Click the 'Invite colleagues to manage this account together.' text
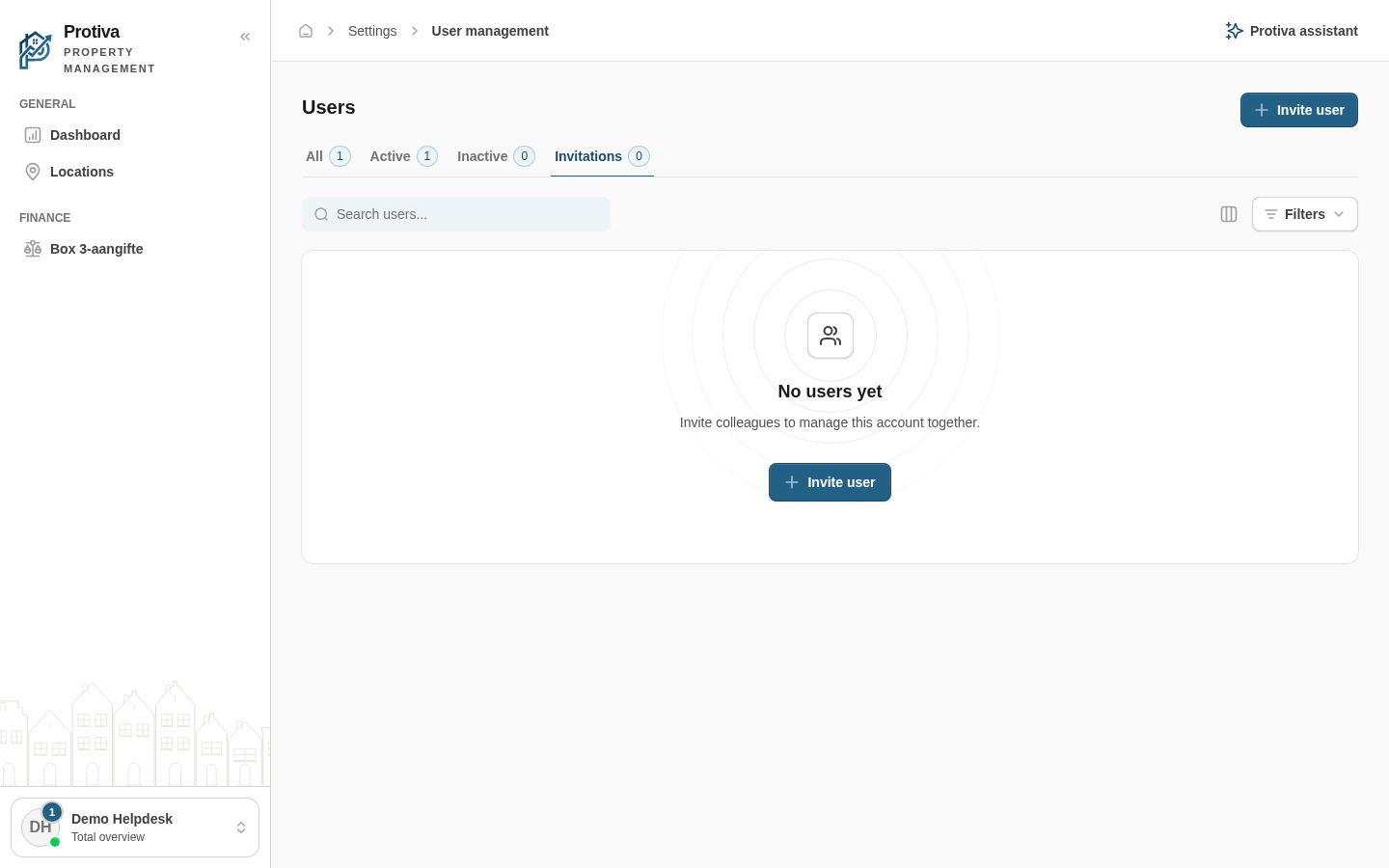 click(x=830, y=422)
